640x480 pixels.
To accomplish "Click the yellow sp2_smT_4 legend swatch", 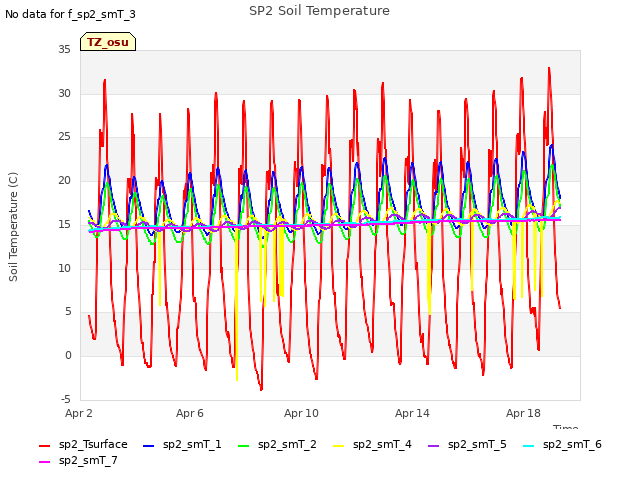I will (338, 446).
